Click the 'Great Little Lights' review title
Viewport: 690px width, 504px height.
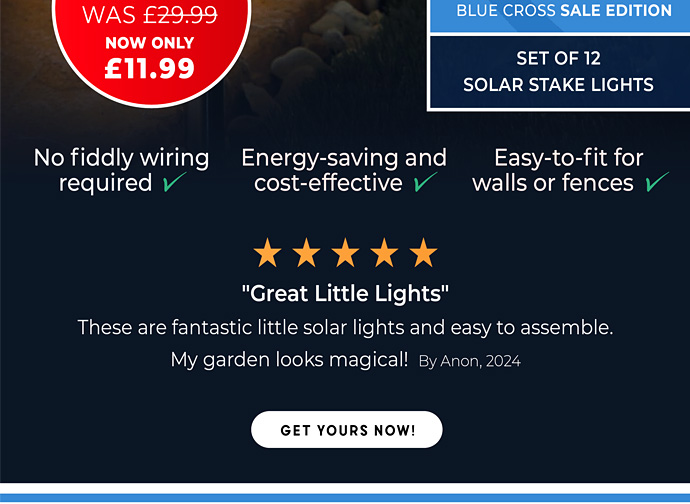pos(345,294)
